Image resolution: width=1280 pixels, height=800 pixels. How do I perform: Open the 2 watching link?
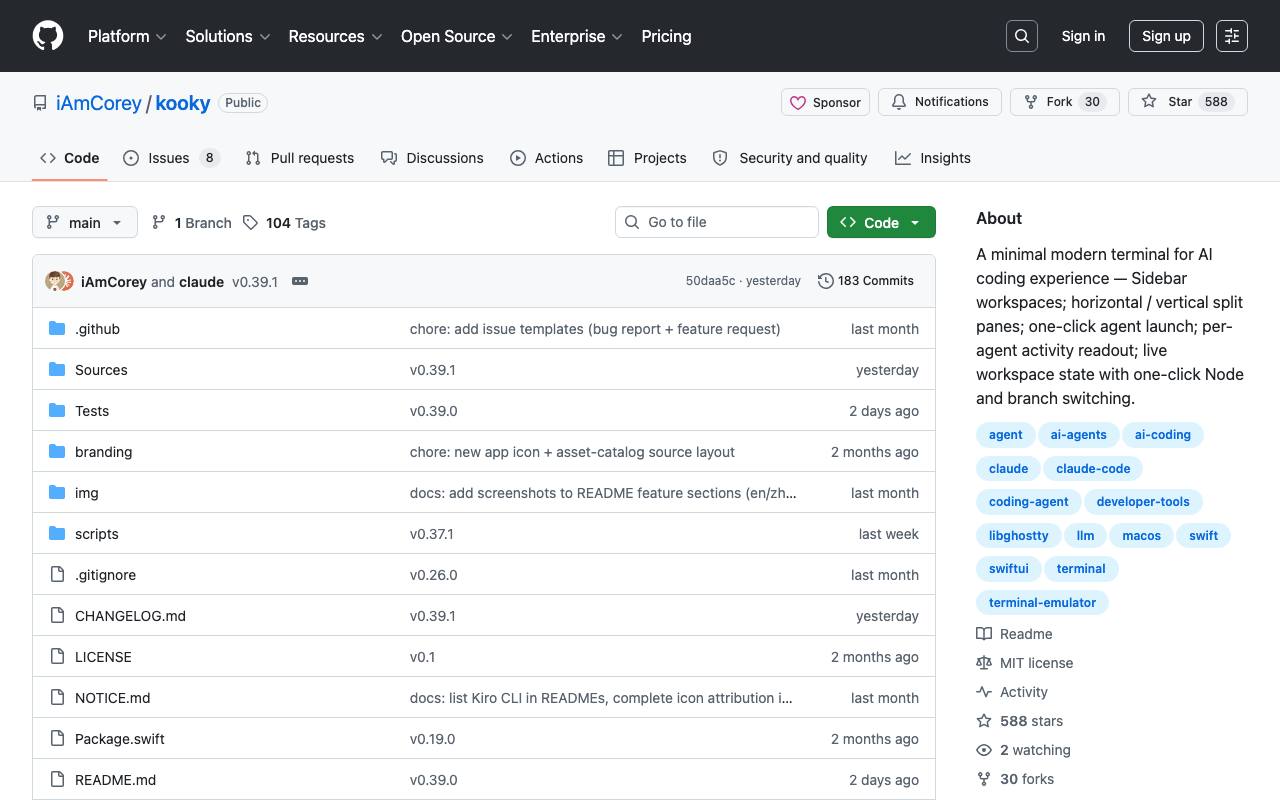click(x=1023, y=750)
